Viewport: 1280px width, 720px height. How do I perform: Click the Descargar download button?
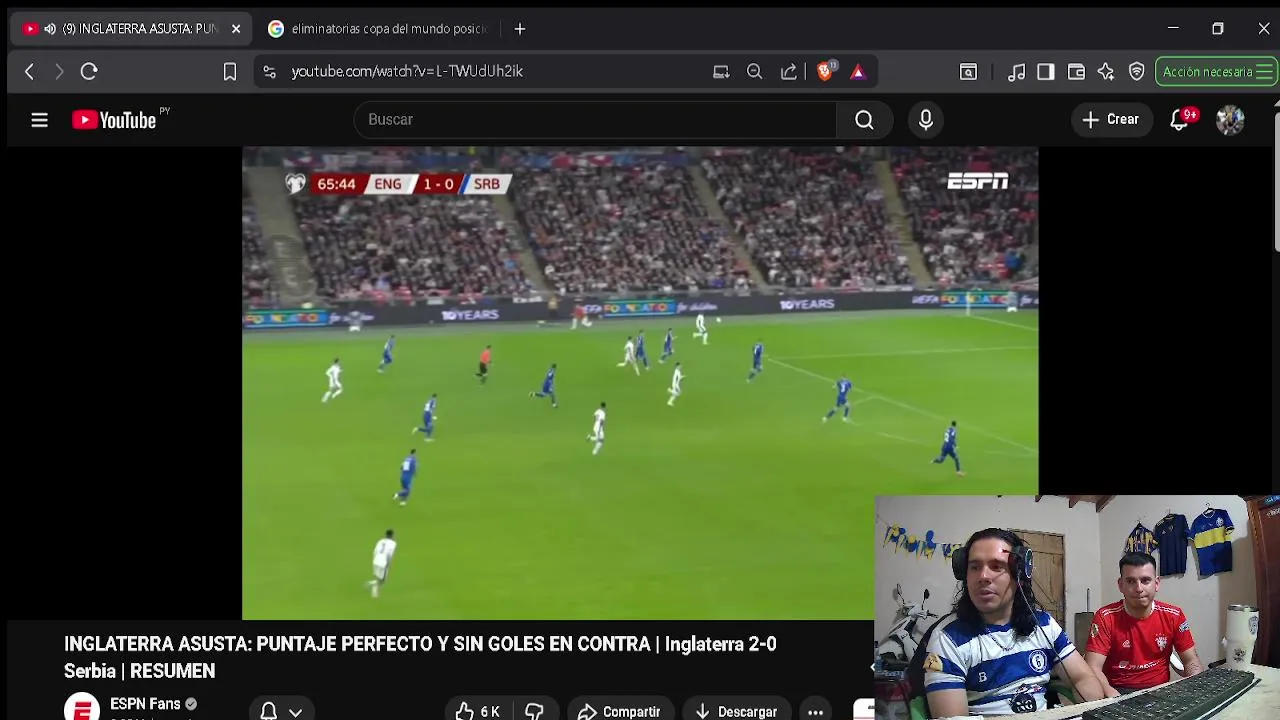[735, 711]
